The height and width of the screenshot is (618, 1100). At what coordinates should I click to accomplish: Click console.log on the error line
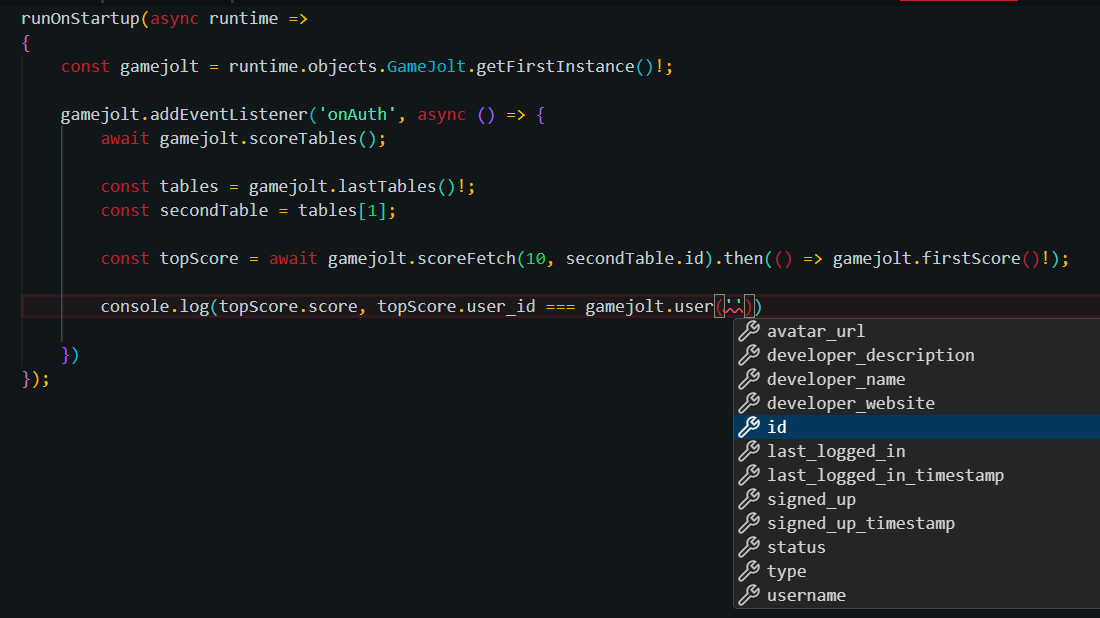pos(154,307)
